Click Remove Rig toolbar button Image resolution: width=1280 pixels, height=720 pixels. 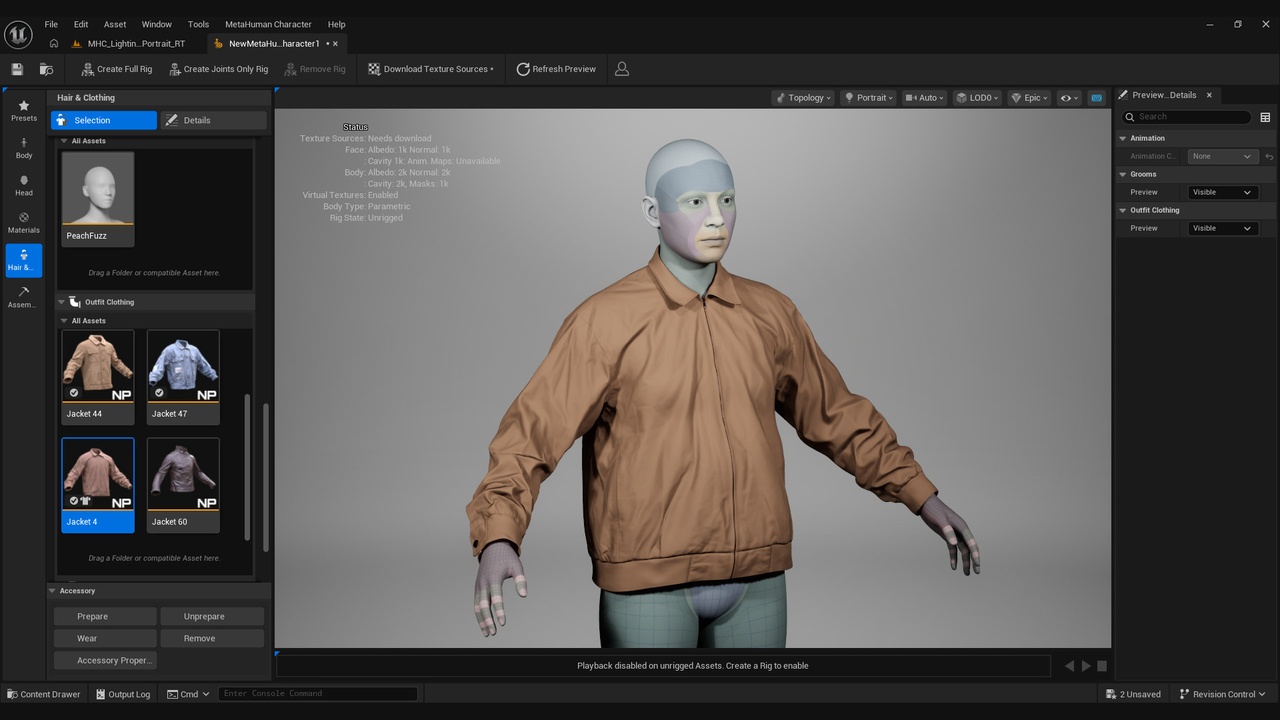point(315,69)
